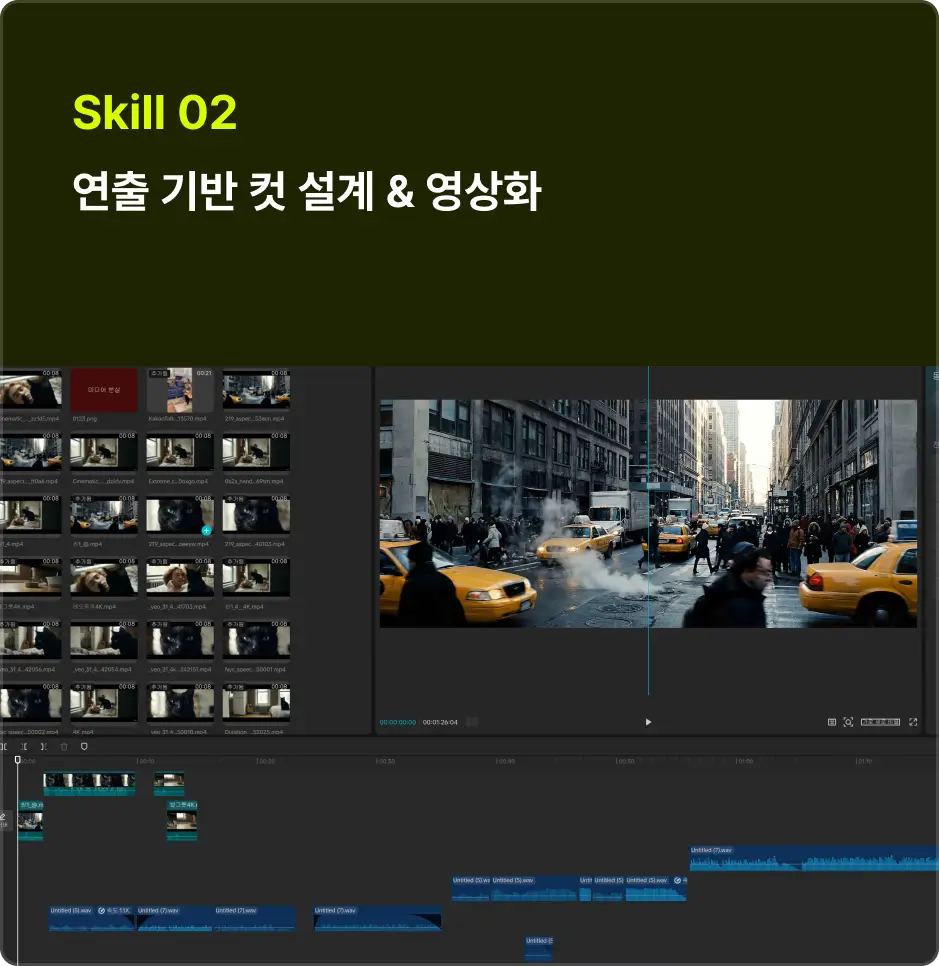This screenshot has height=966, width=939.
Task: Click the 01:10 mark on the timeline ruler
Action: [864, 761]
